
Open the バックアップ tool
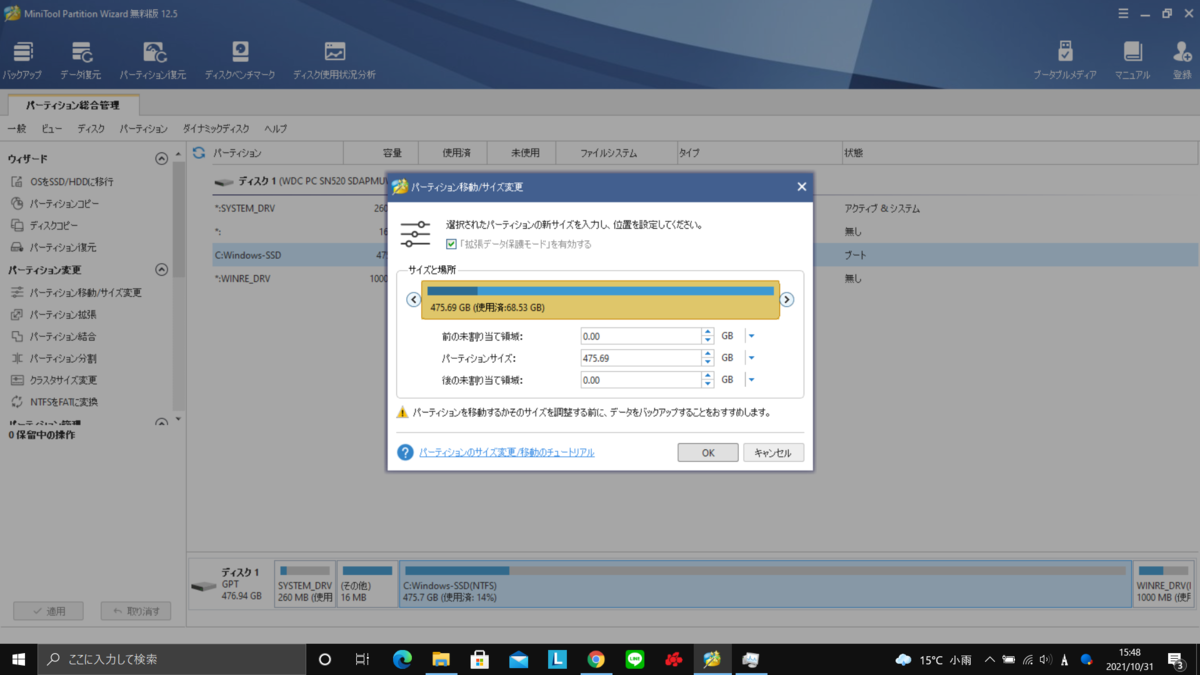(x=24, y=55)
